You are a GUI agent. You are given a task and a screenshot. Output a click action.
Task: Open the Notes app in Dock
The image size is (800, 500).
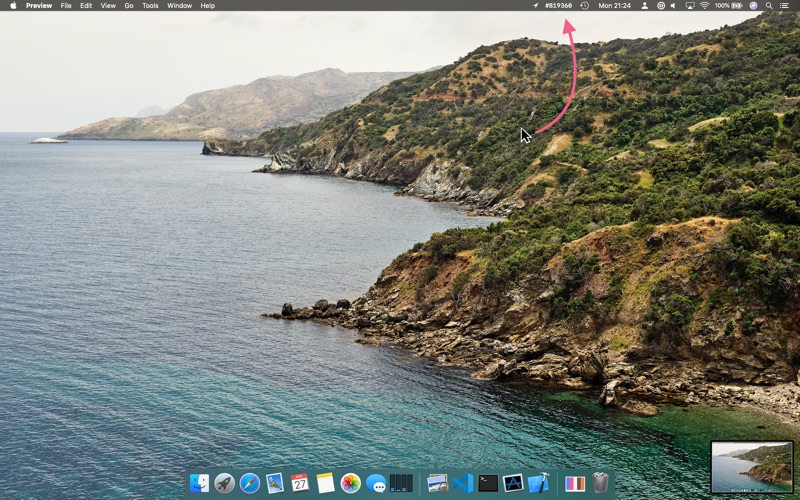[x=326, y=483]
